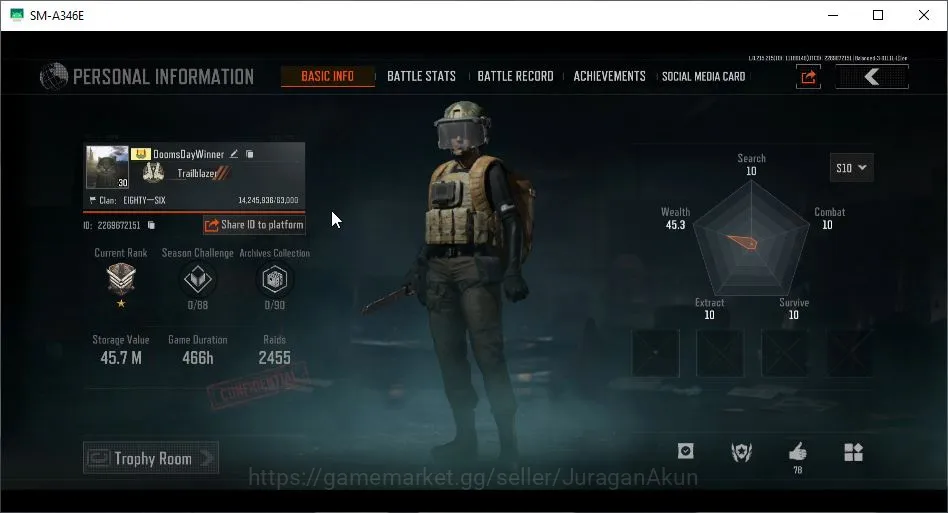948x513 pixels.
Task: Click Share ID to platform button
Action: tap(254, 225)
